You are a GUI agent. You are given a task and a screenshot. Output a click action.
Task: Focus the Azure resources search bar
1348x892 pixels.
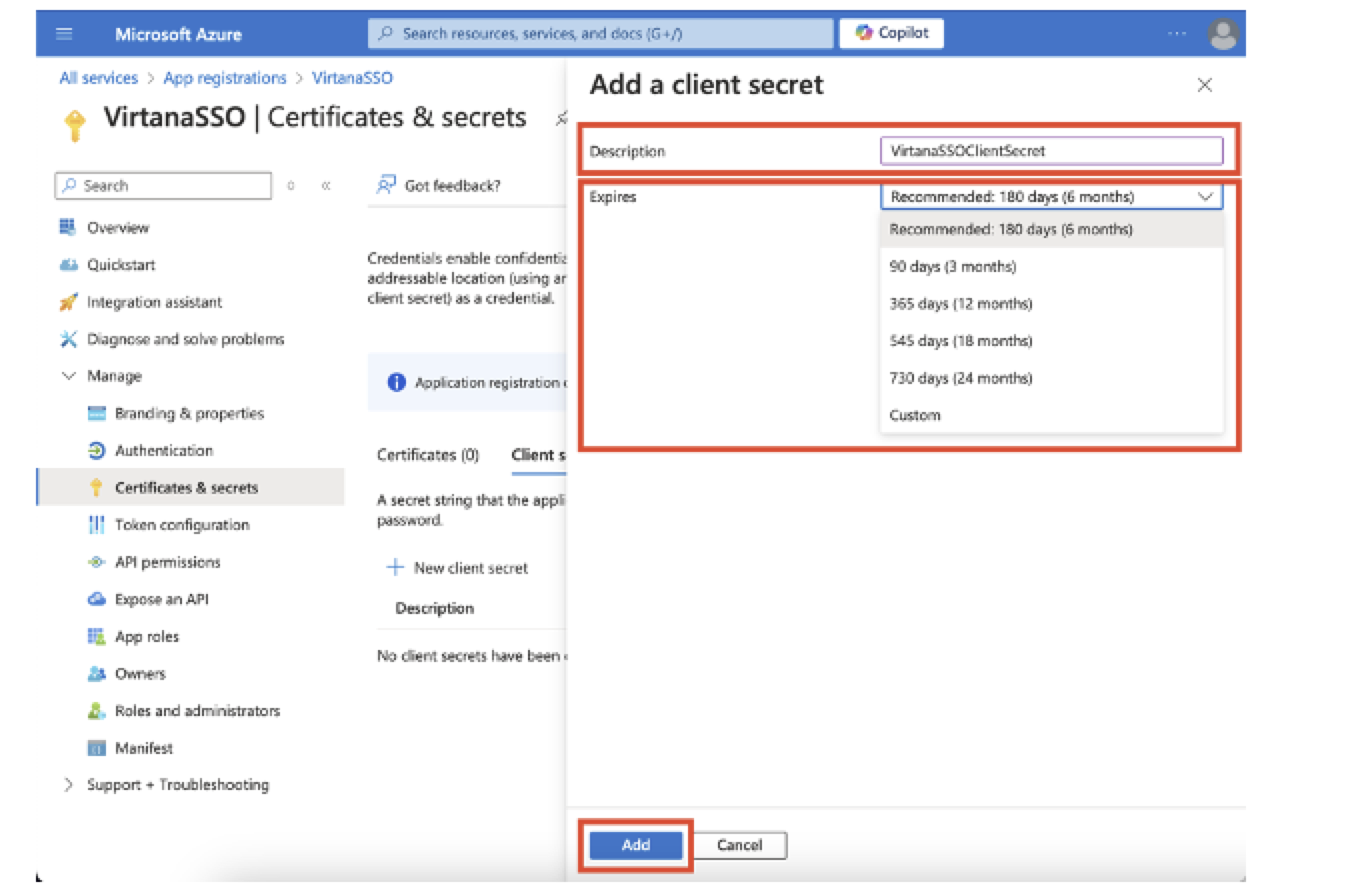[x=600, y=33]
